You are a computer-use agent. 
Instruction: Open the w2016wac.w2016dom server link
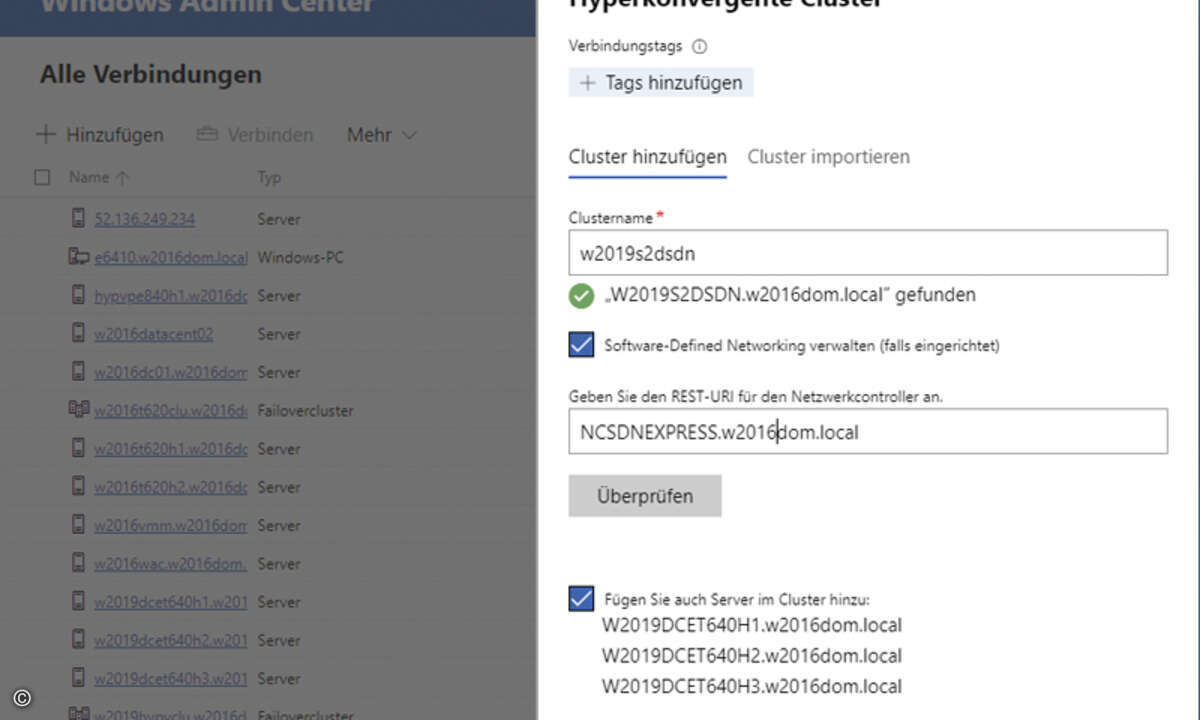(x=171, y=563)
